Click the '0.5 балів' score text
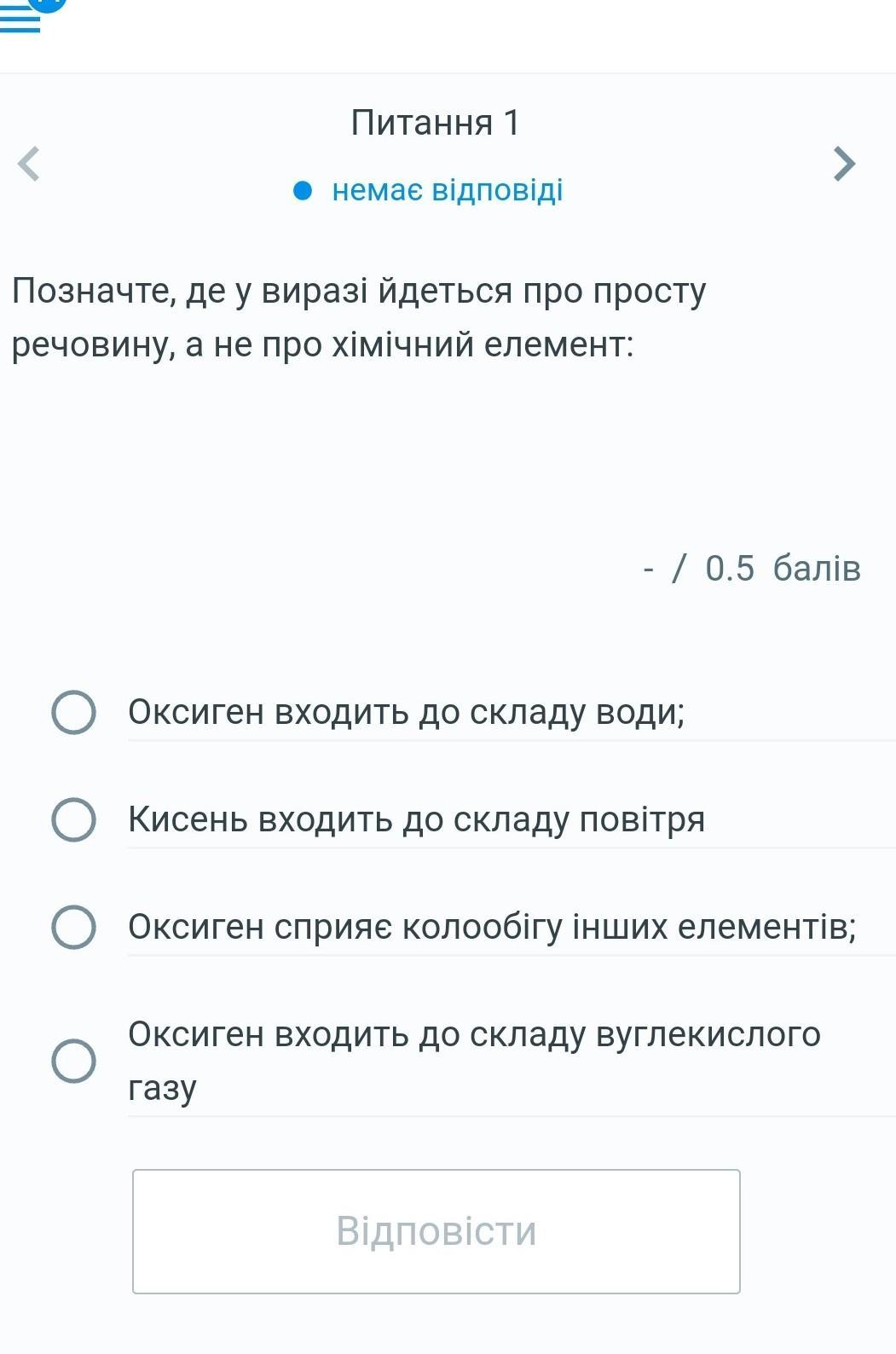 [x=783, y=569]
